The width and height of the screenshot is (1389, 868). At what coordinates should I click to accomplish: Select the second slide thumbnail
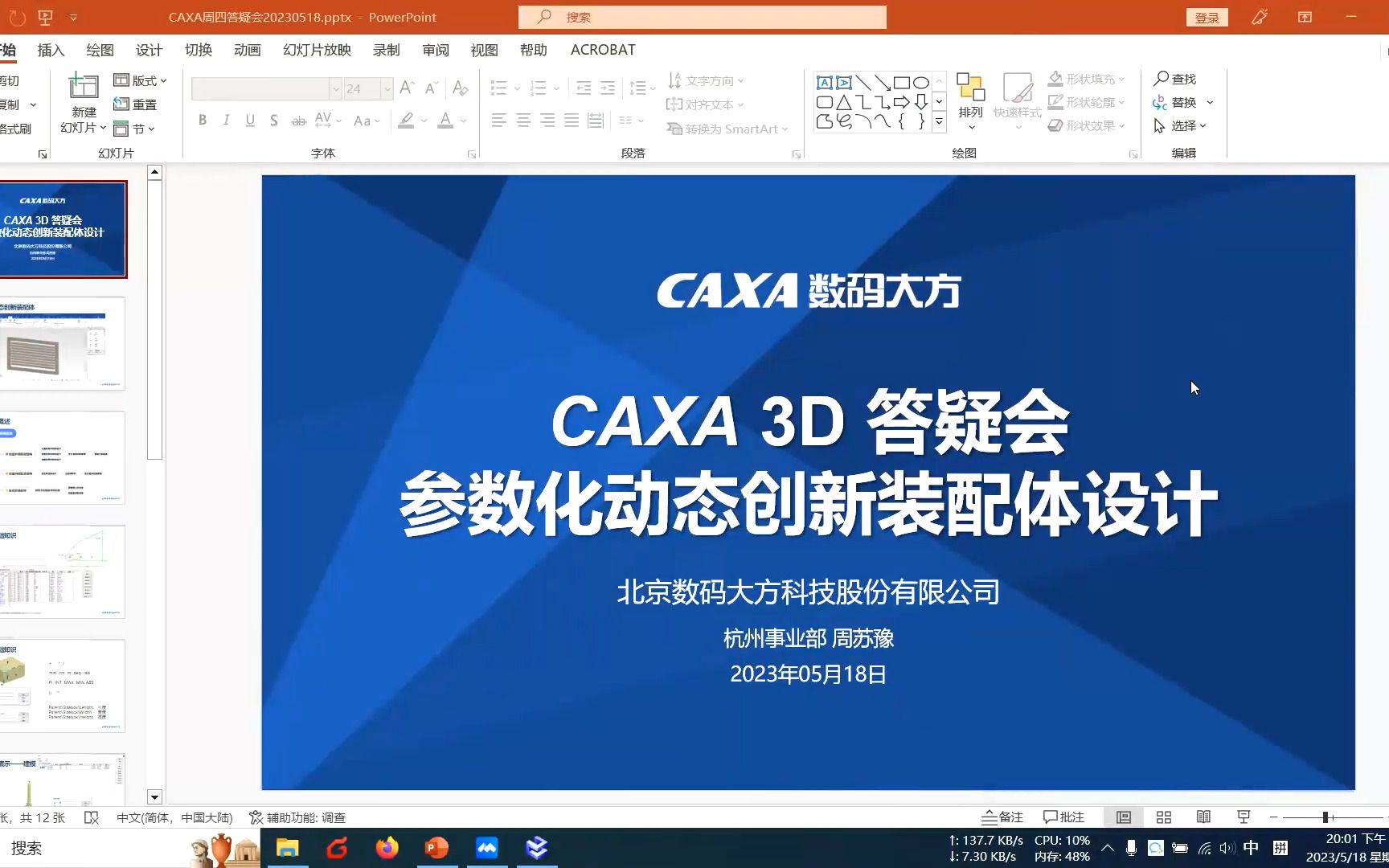(x=63, y=344)
